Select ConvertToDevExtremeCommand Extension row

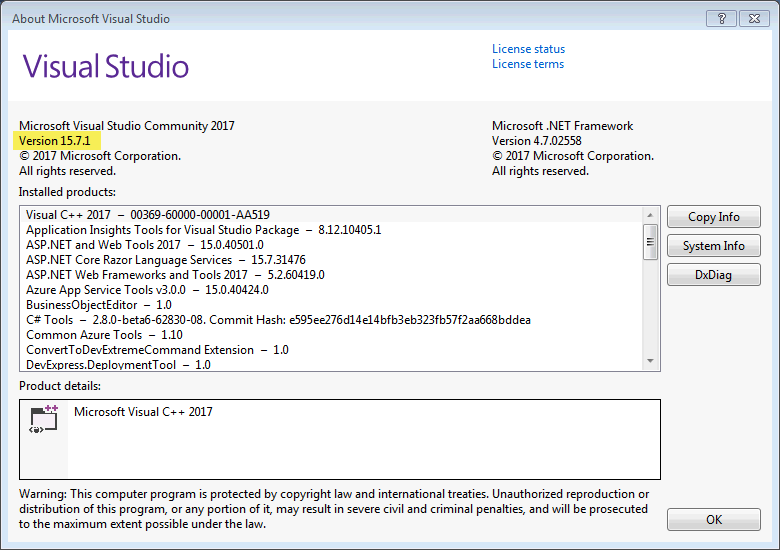coord(333,350)
